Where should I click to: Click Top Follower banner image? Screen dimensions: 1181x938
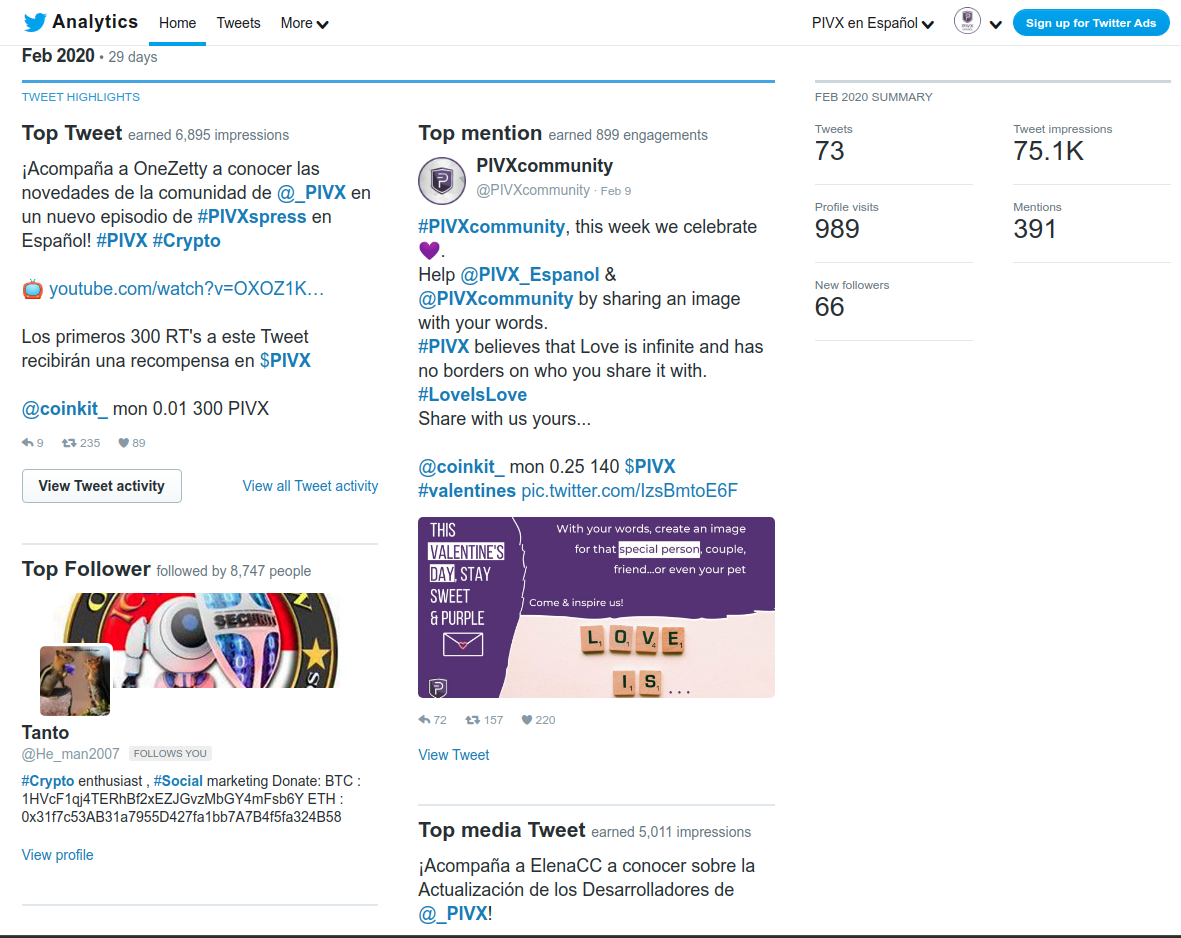(x=200, y=640)
